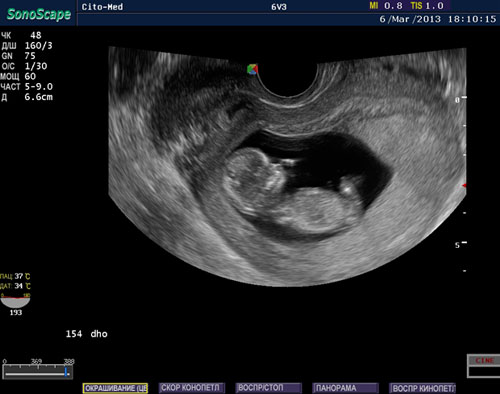Select the ЧАСТ 5-9.0 frequency parameter
This screenshot has height=394, width=500.
point(27,87)
